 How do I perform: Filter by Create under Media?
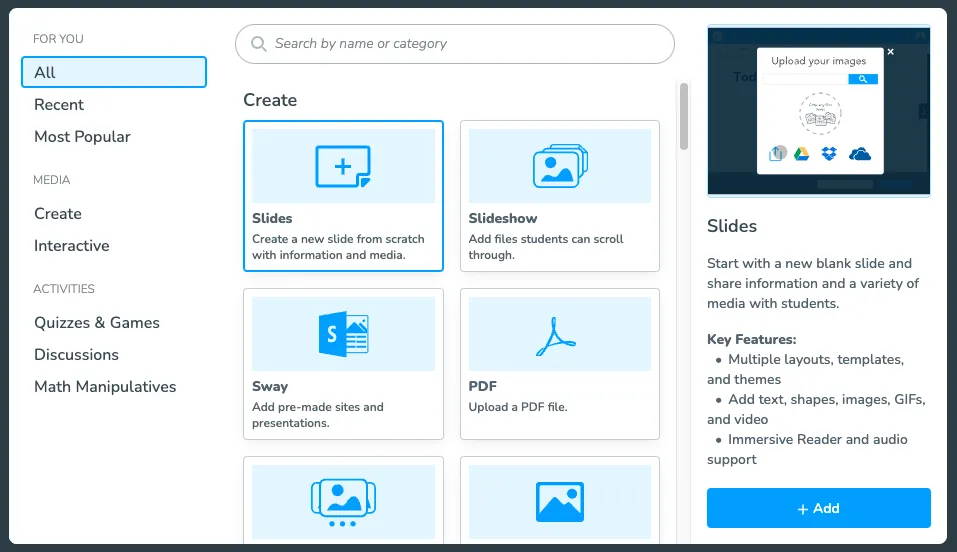[58, 214]
